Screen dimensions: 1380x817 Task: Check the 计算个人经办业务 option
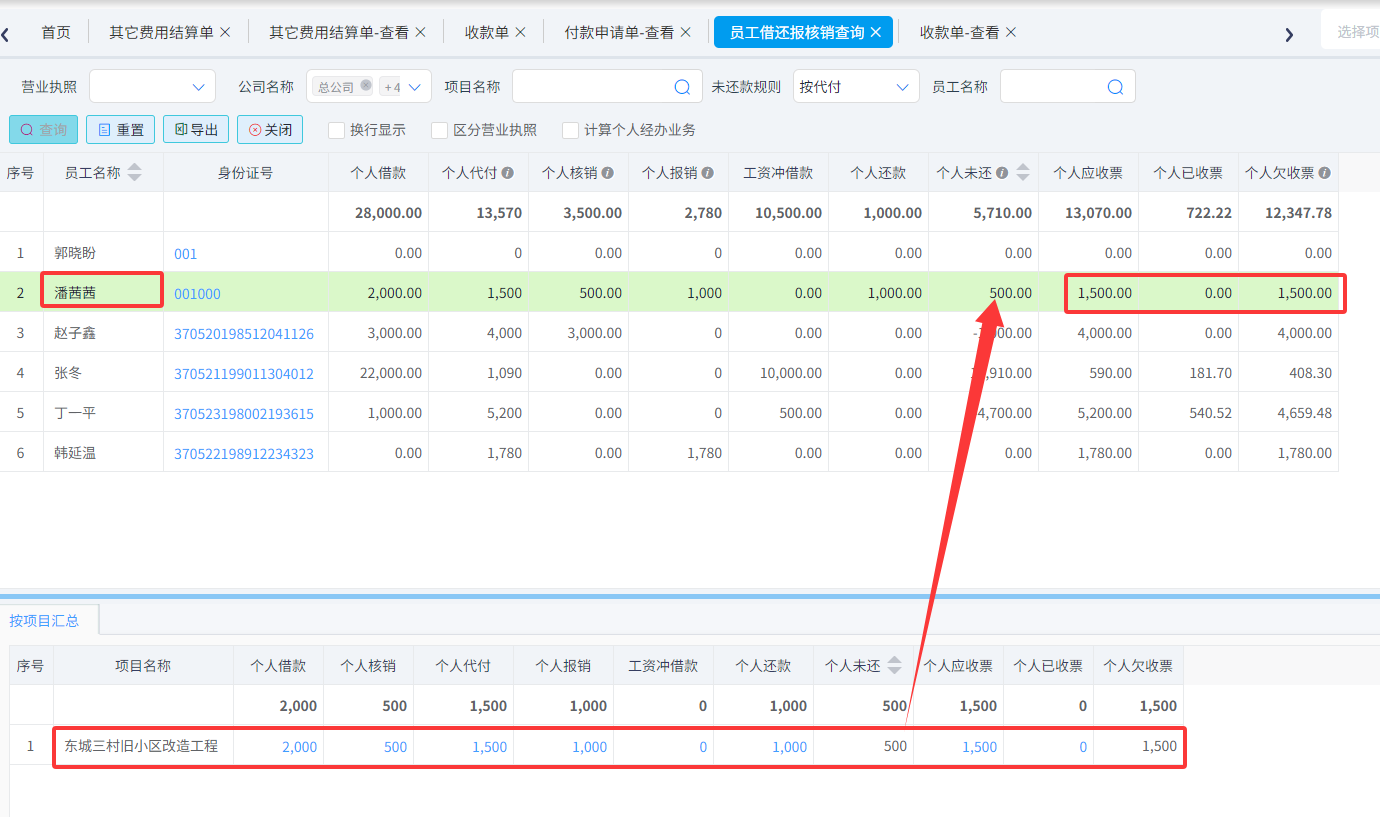570,130
